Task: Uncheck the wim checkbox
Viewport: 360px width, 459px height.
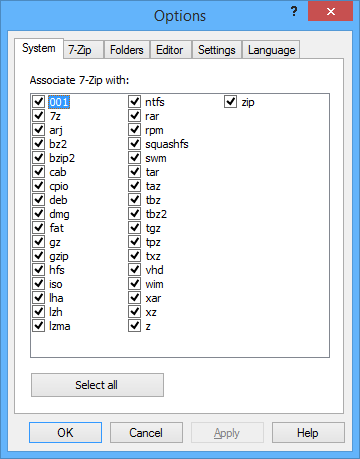Action: pos(134,284)
